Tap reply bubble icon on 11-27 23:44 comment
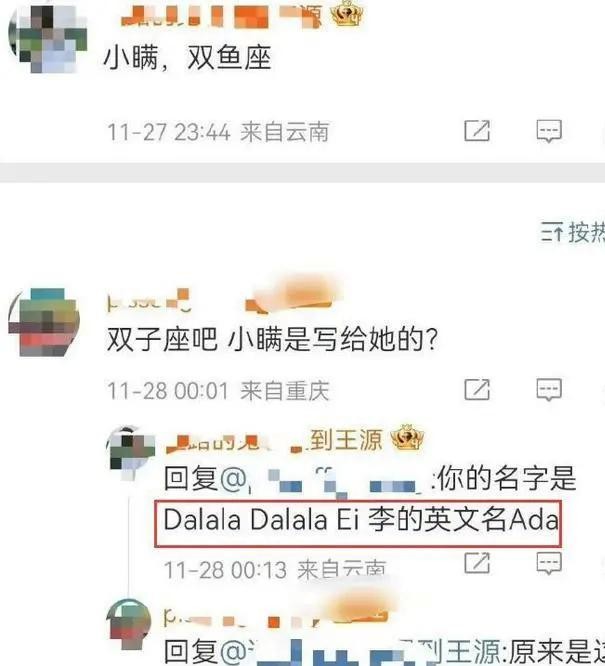Screen dimensions: 605x666 [x=549, y=131]
